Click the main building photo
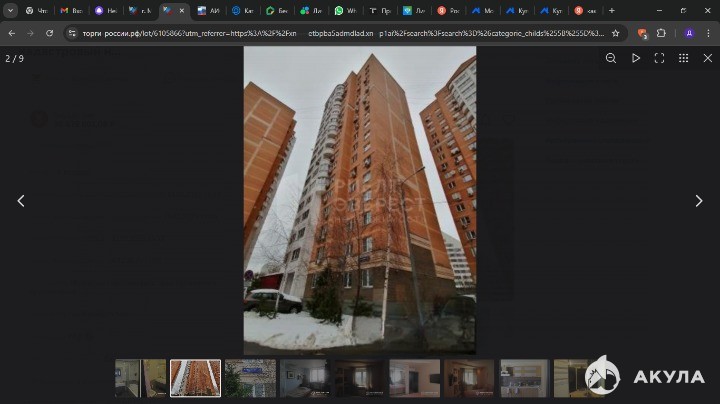This screenshot has height=404, width=720. [x=360, y=200]
